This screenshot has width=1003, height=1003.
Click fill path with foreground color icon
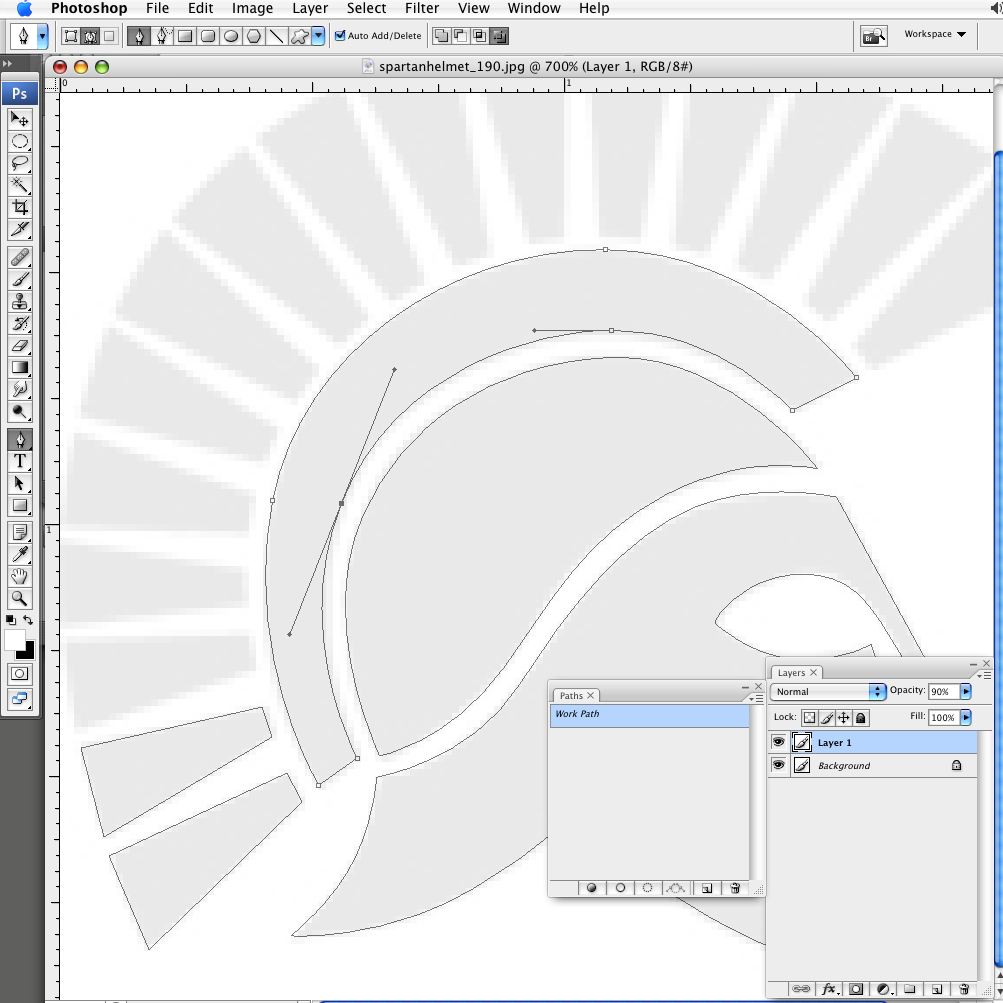click(x=591, y=888)
